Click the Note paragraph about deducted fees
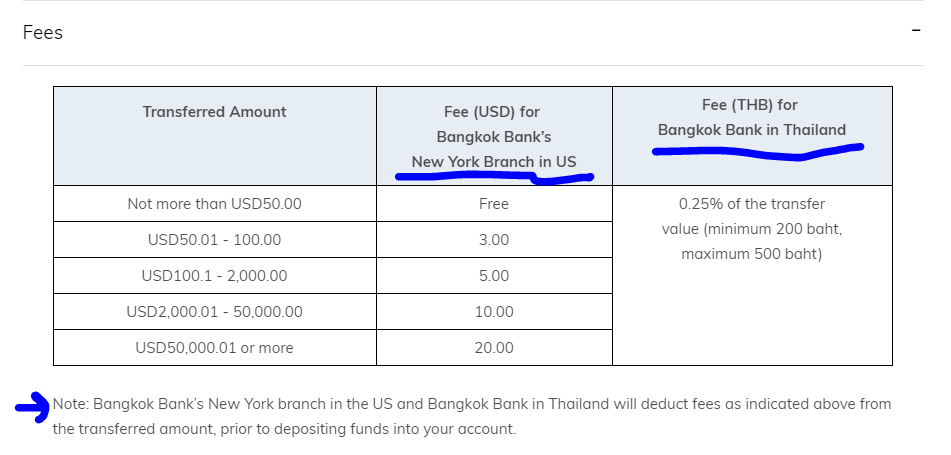The height and width of the screenshot is (455, 951). click(x=472, y=416)
